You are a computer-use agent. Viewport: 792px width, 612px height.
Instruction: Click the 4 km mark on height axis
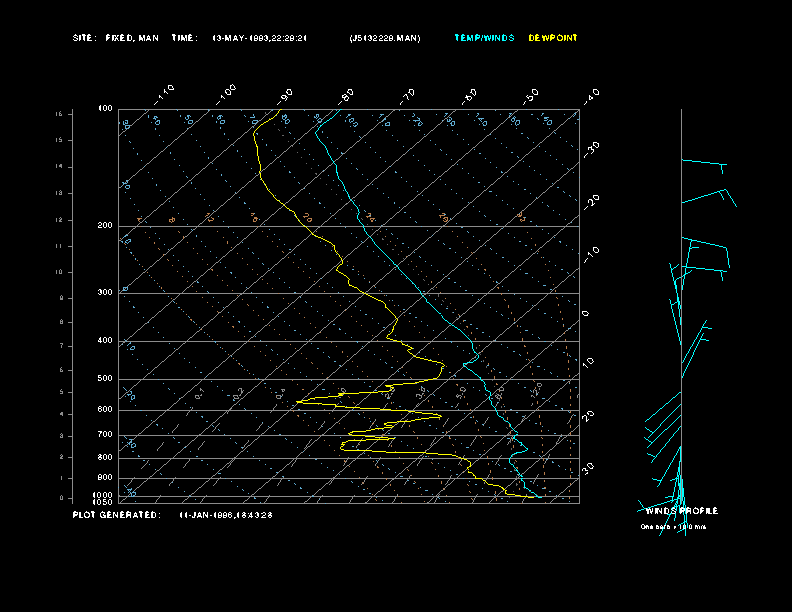click(61, 415)
